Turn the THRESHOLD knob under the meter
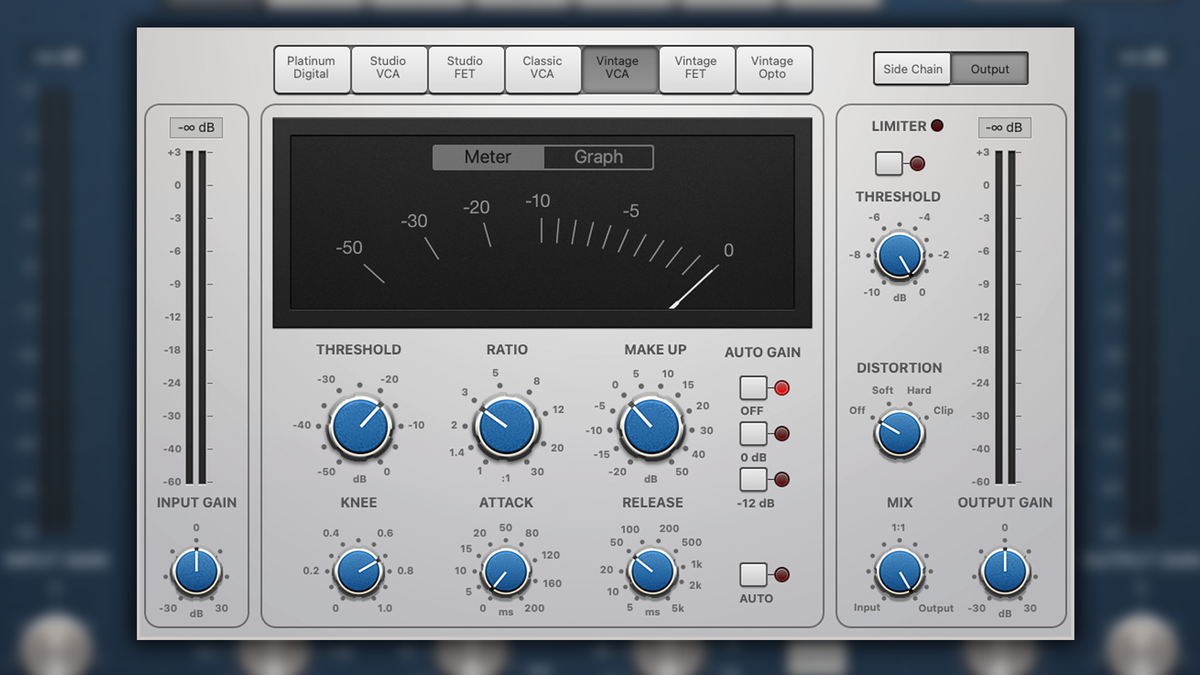 tap(358, 425)
